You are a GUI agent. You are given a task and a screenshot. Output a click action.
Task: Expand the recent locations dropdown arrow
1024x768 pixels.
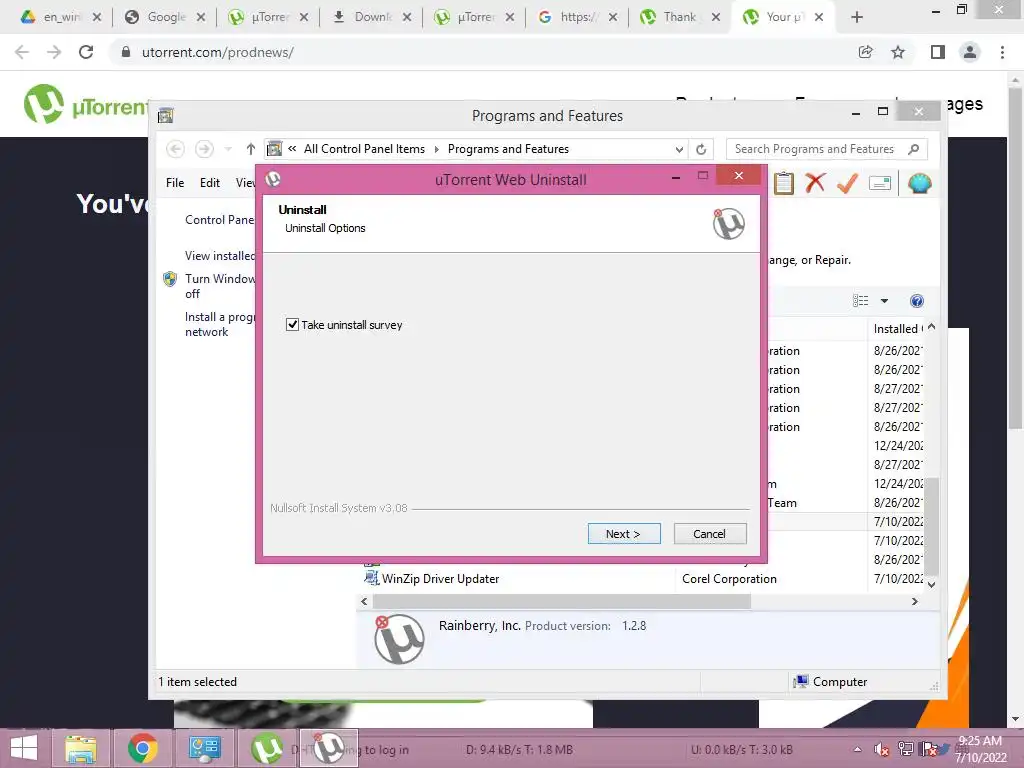pos(228,149)
